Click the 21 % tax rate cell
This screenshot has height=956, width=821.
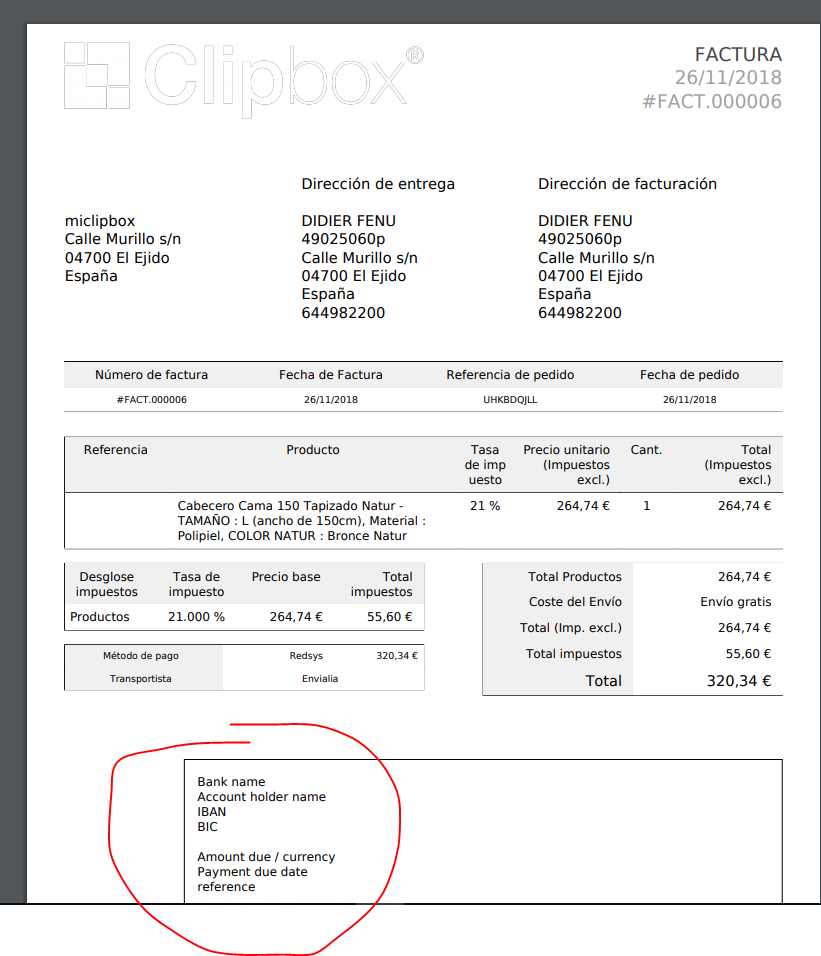[485, 506]
